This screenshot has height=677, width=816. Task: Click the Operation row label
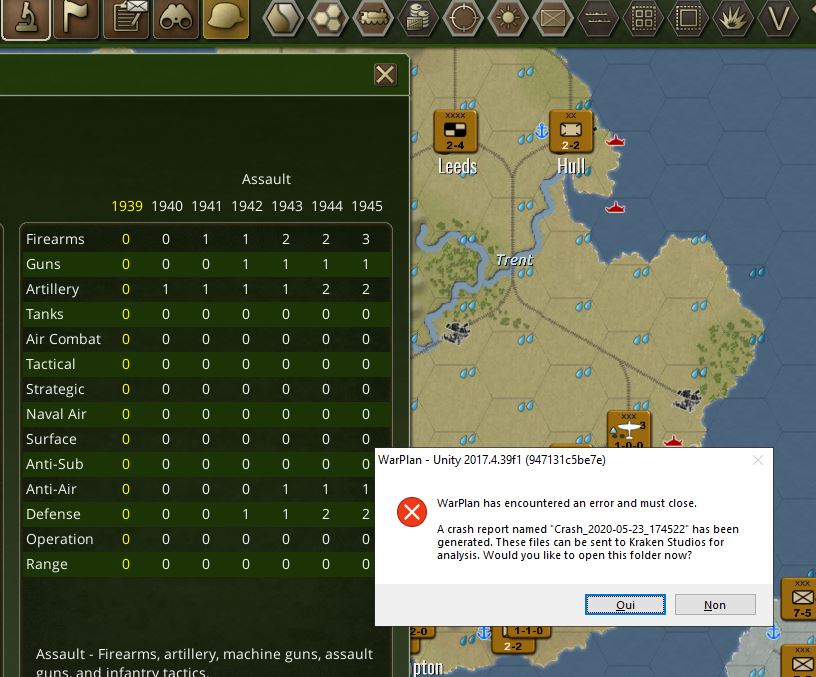(60, 539)
